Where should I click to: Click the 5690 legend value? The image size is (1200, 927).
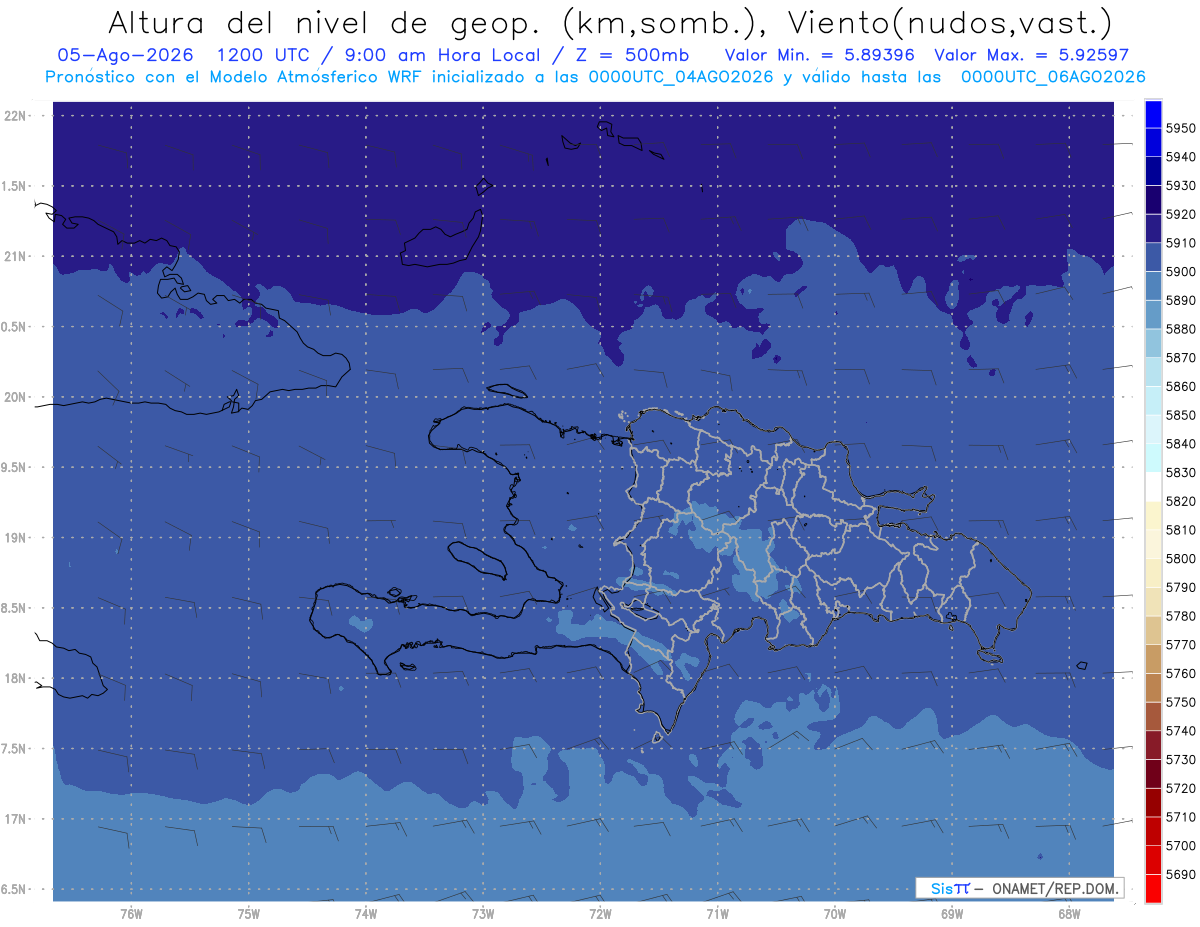(1180, 874)
